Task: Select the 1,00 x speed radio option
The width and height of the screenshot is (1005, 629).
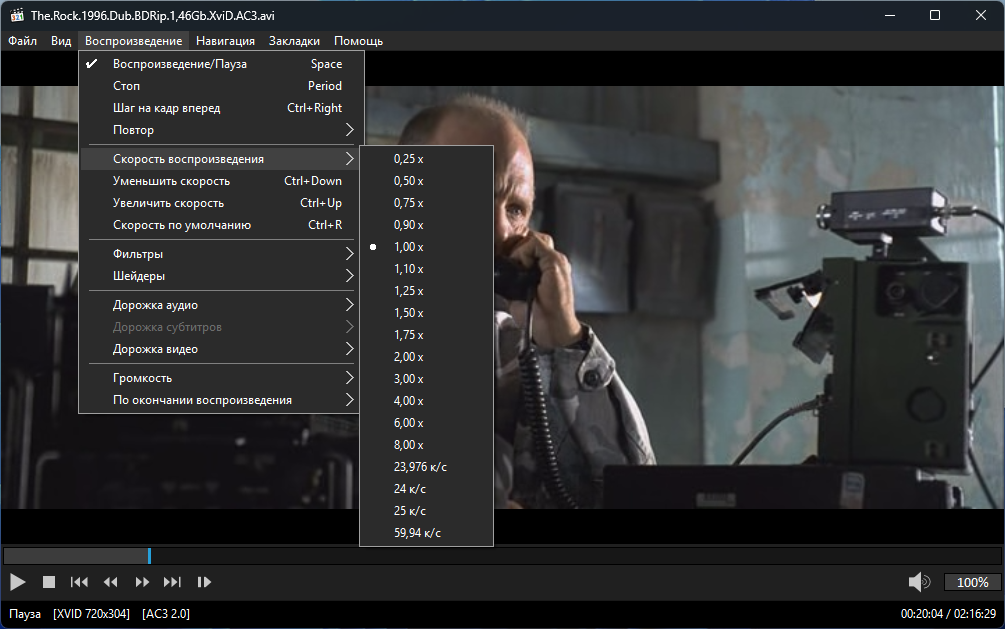Action: coord(409,247)
